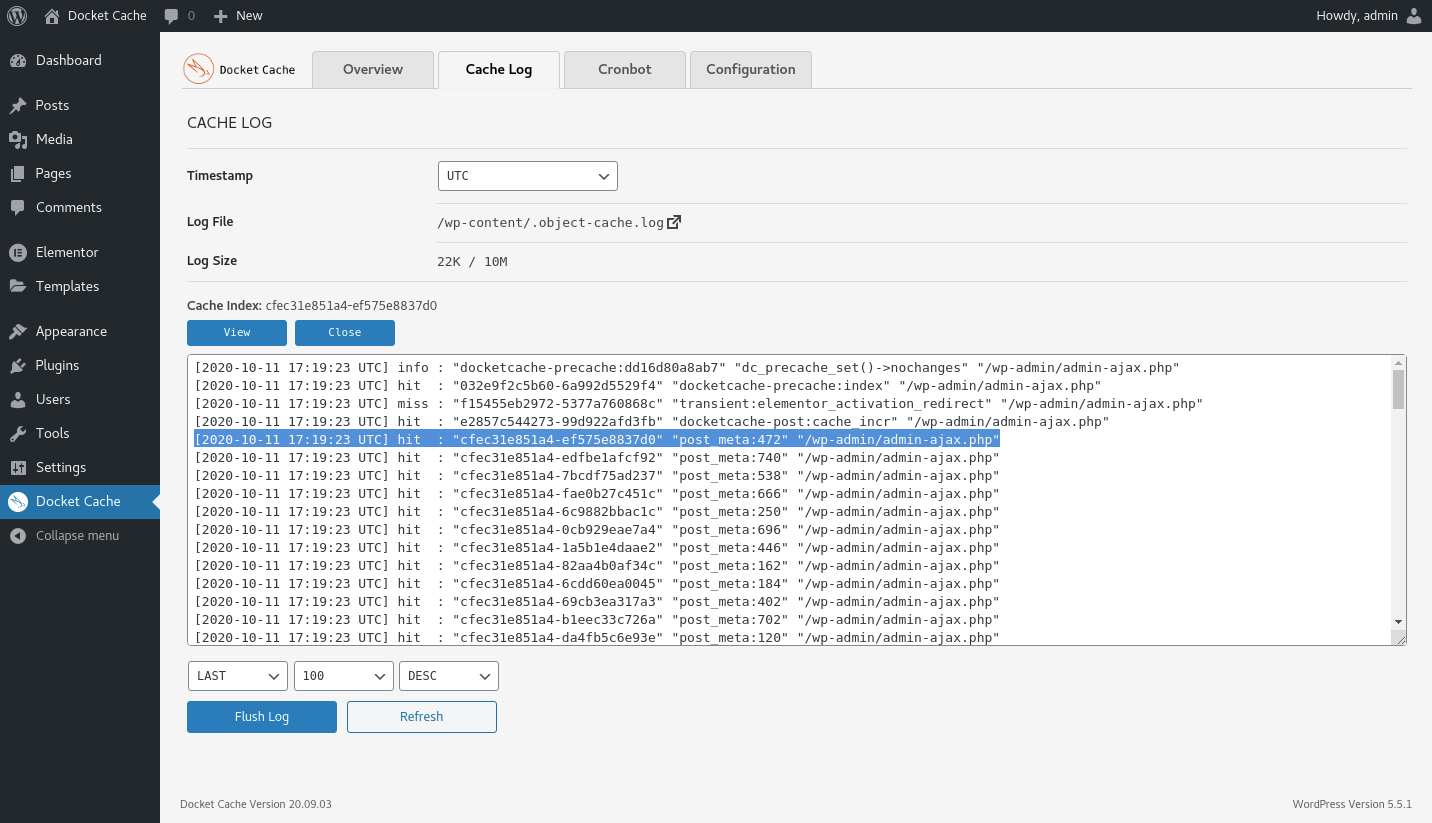The image size is (1432, 823).
Task: Open the Plugins sidebar icon
Action: (20, 365)
